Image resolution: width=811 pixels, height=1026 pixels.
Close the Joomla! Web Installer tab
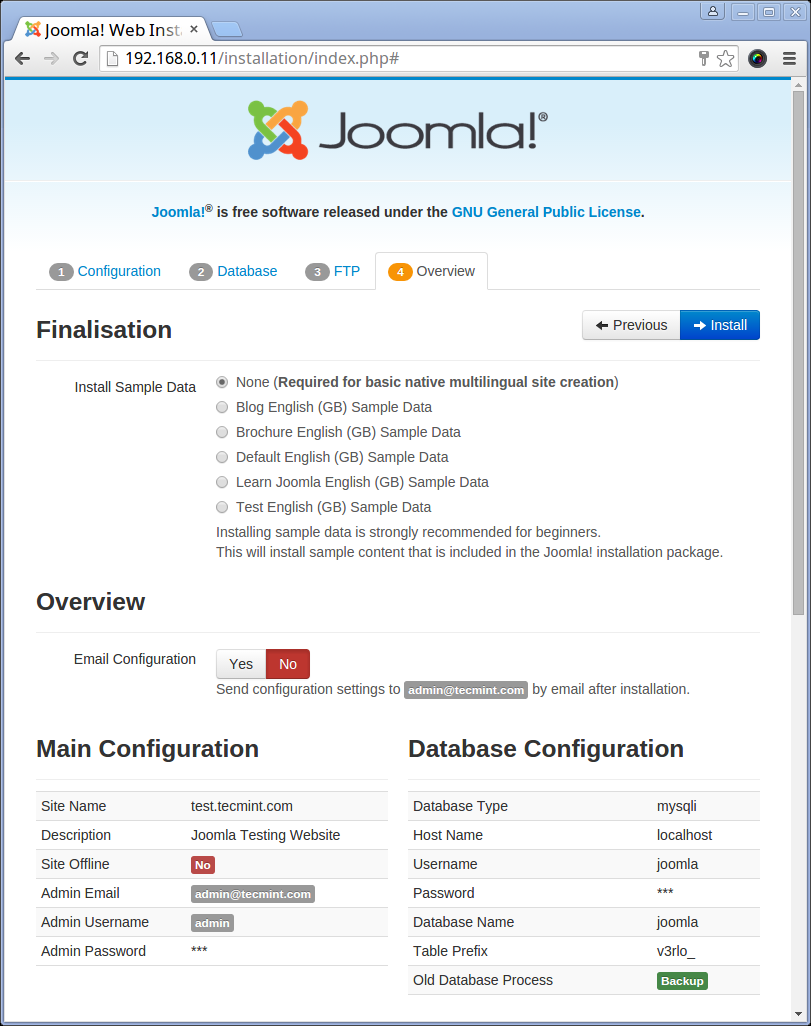coord(194,29)
